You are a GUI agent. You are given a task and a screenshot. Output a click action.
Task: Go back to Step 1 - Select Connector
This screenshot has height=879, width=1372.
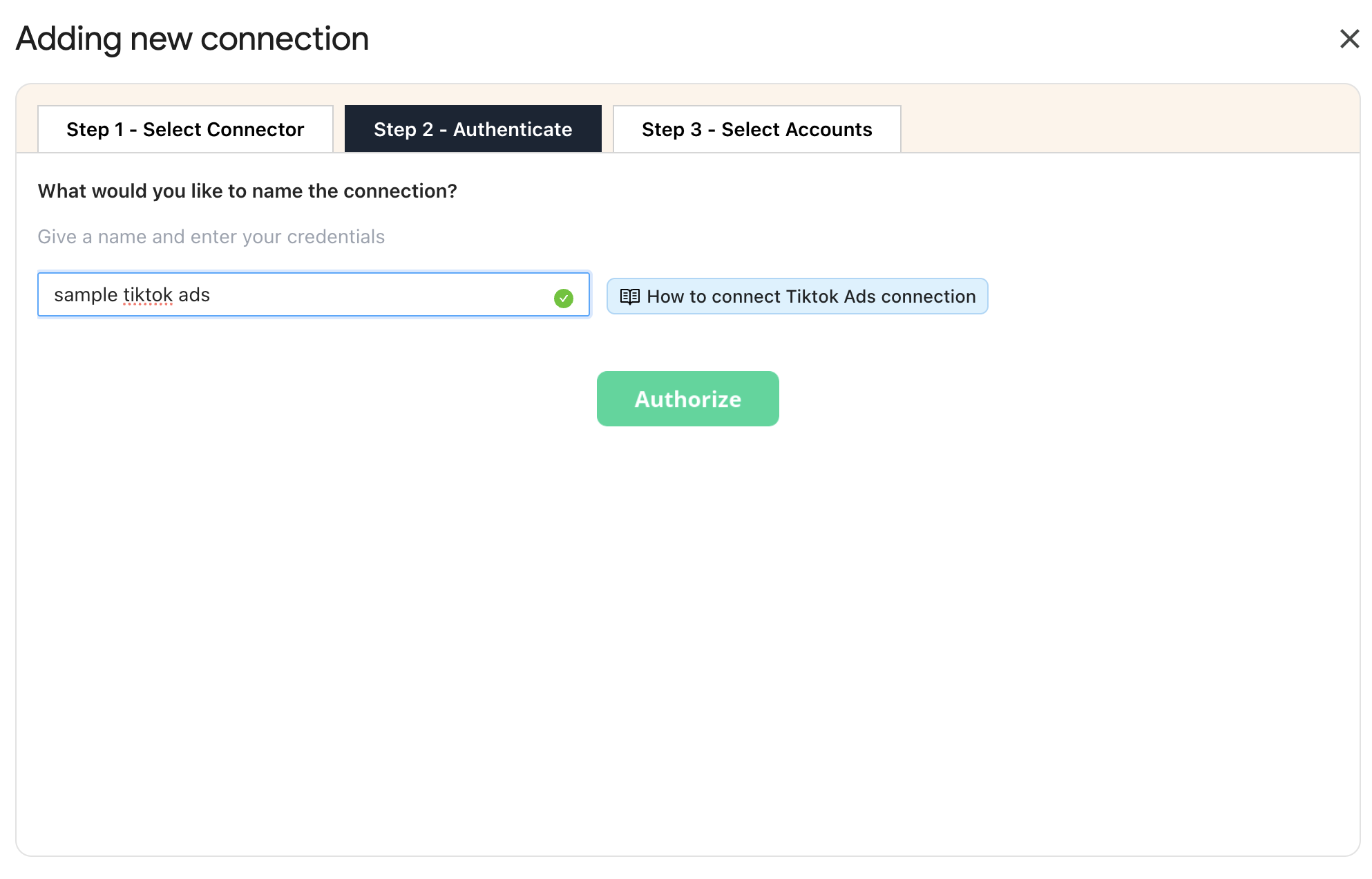coord(185,129)
